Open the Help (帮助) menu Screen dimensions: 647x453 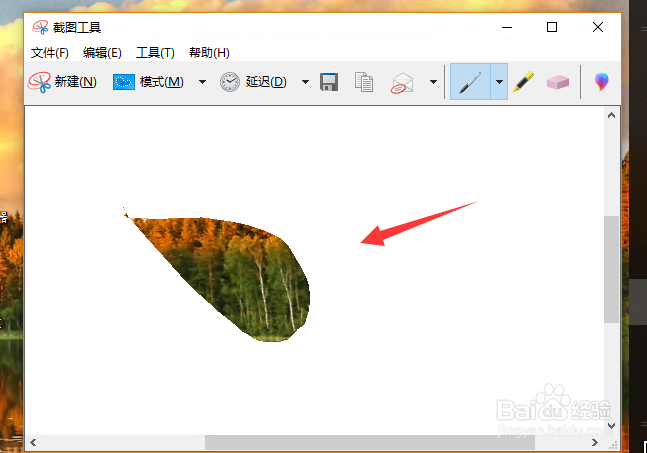click(x=209, y=53)
